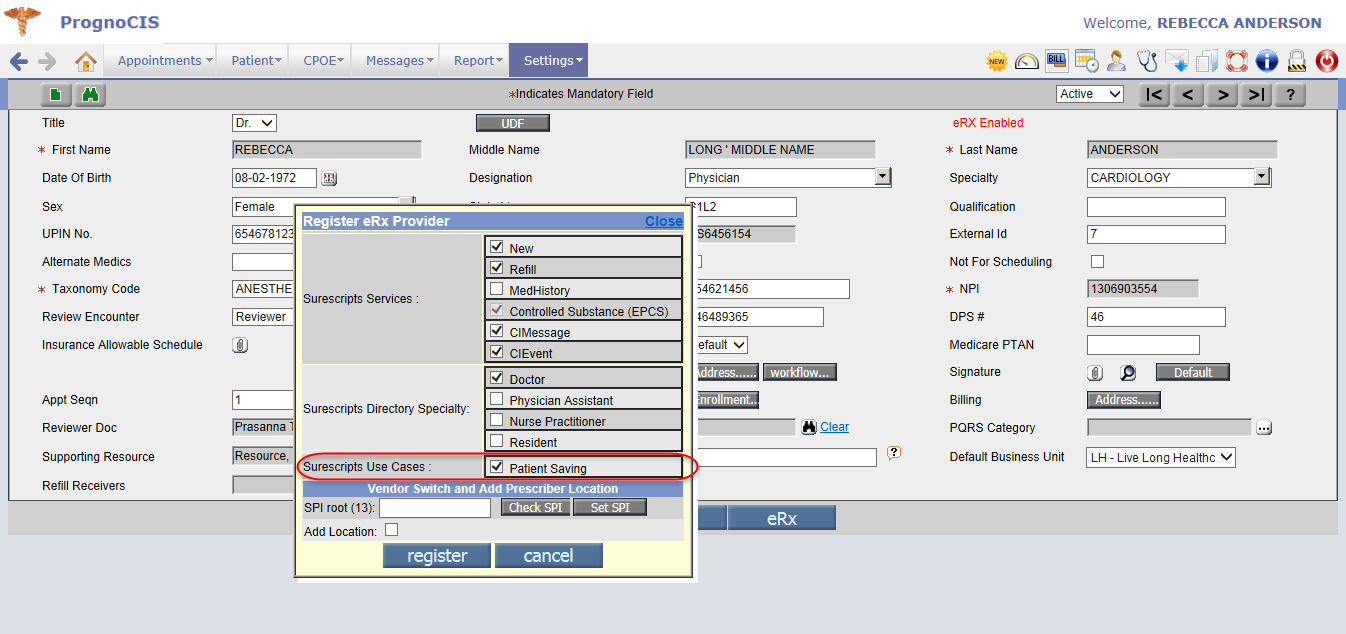The height and width of the screenshot is (634, 1346).
Task: Expand the Designation Physician dropdown
Action: [882, 177]
